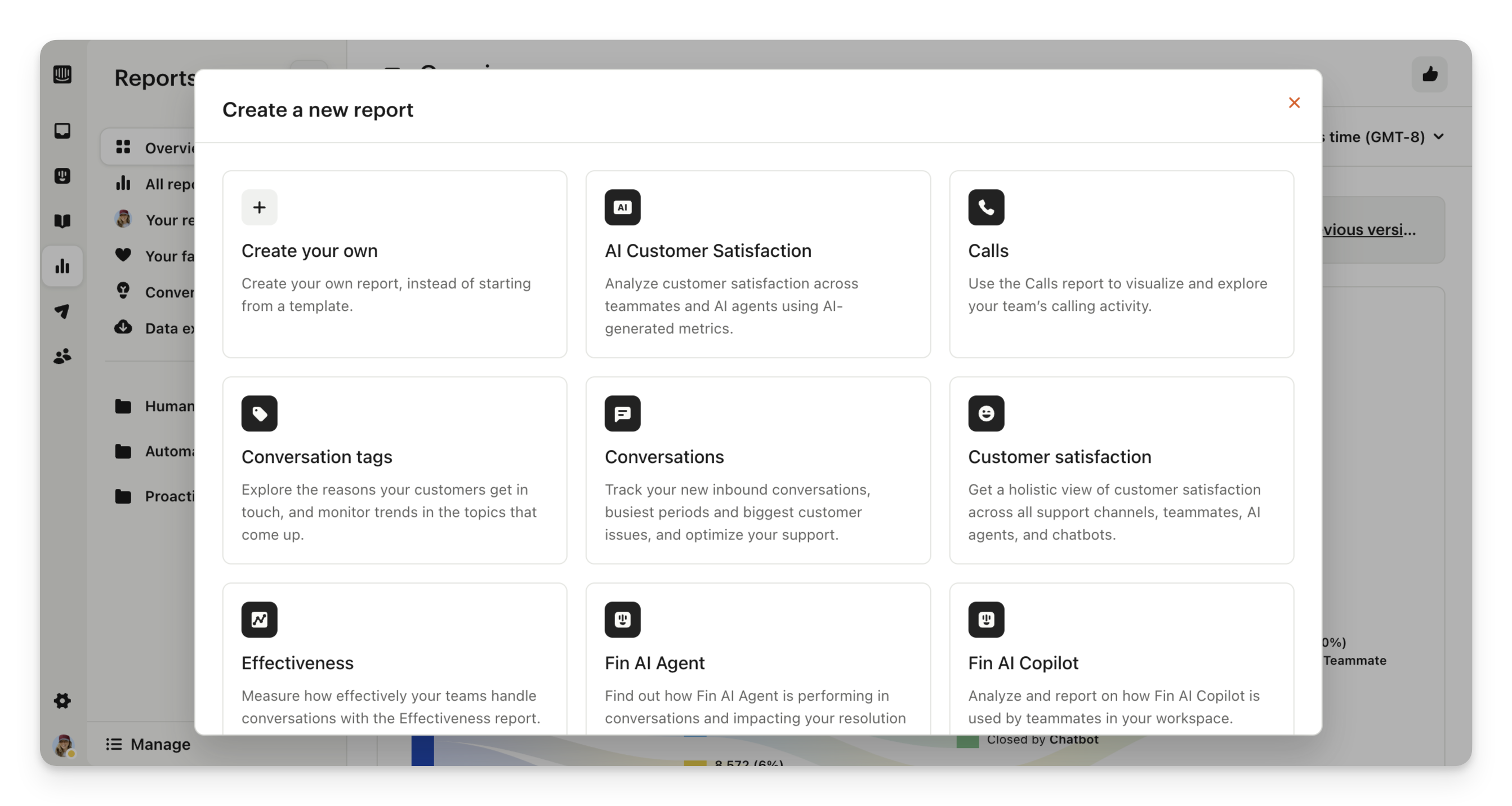
Task: Open Manage at the bottom of the sidebar
Action: pyautogui.click(x=149, y=745)
